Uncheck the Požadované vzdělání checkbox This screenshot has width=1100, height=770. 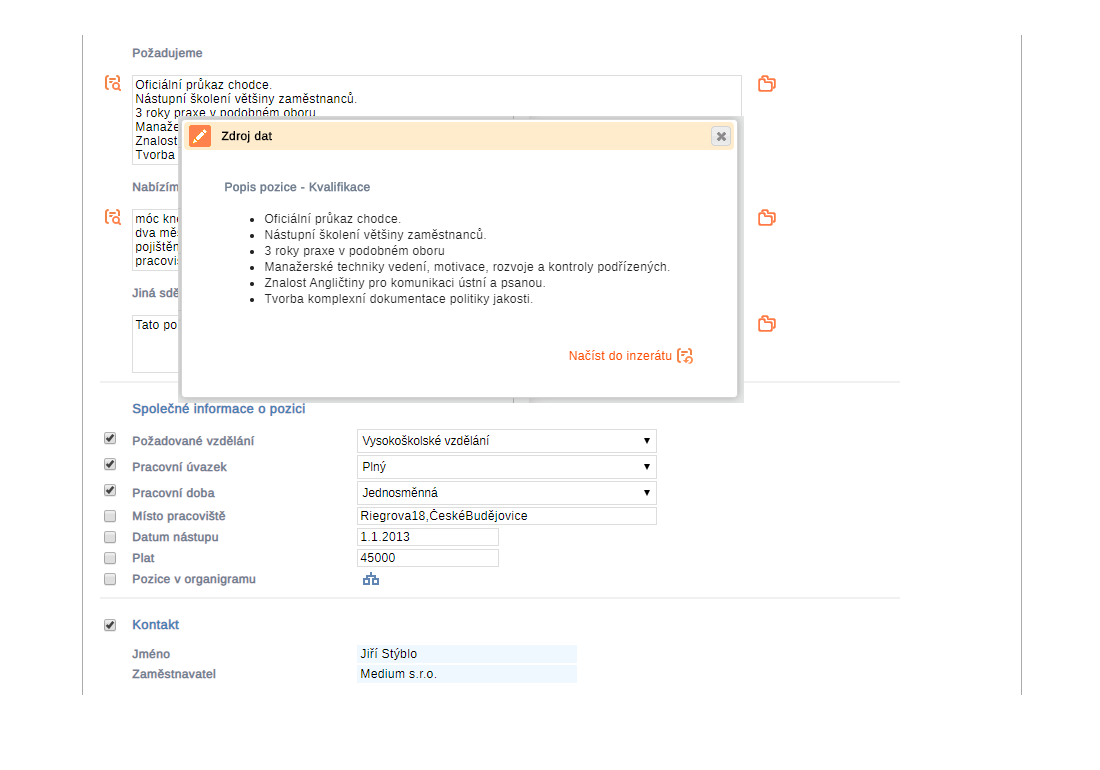[x=110, y=439]
